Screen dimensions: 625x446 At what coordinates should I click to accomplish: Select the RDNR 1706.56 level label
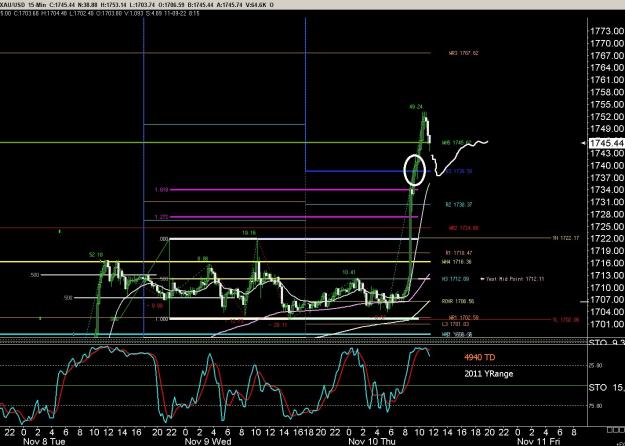tap(458, 301)
